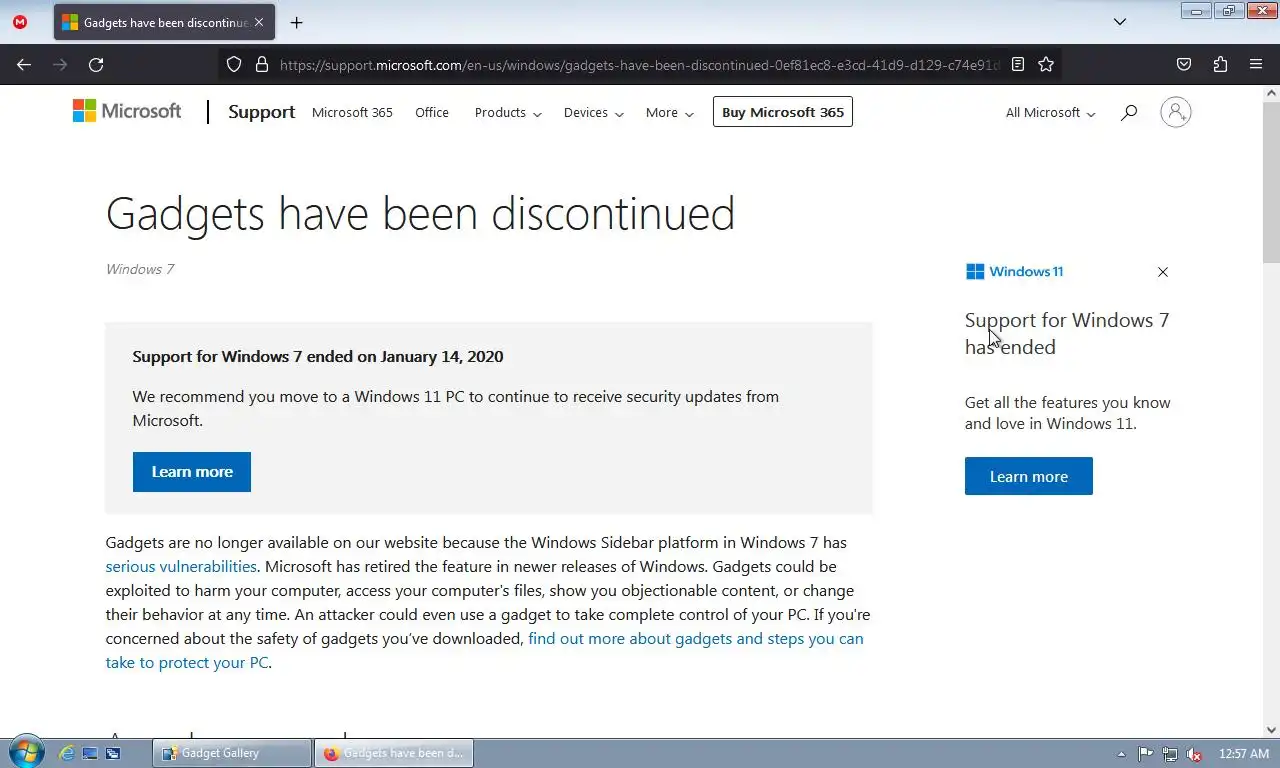Click the network status tray icon
Screen dimensions: 1280x768
(1169, 754)
